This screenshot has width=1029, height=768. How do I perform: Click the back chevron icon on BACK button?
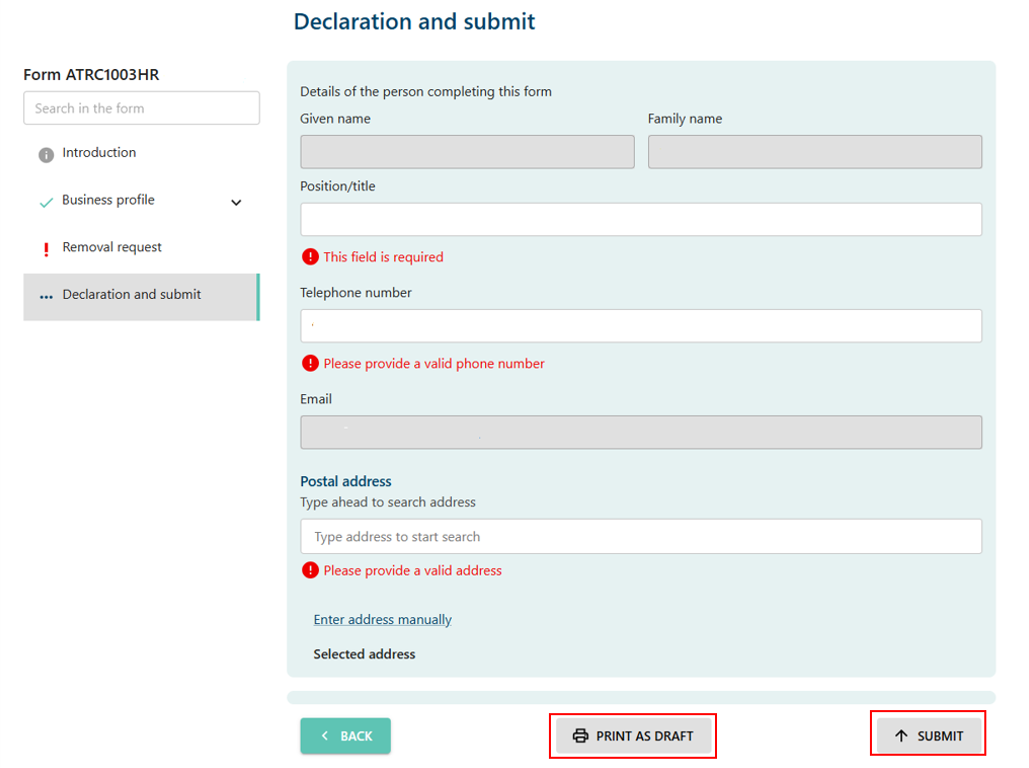point(323,735)
